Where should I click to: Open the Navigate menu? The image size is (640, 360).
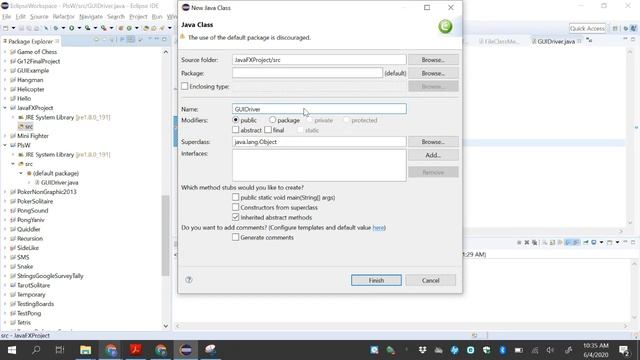[91, 17]
